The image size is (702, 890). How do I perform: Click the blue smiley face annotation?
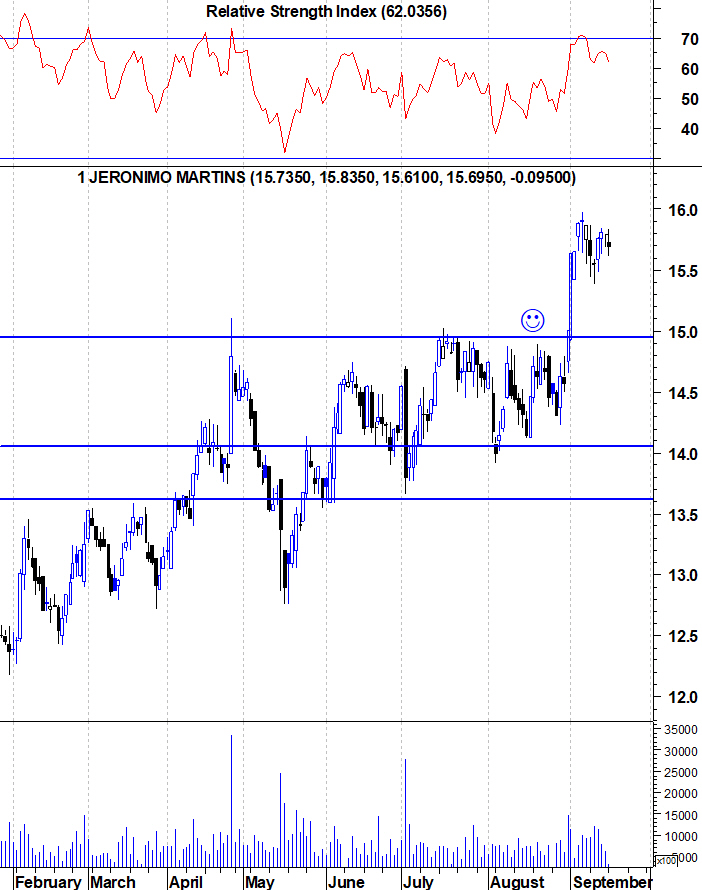click(532, 321)
